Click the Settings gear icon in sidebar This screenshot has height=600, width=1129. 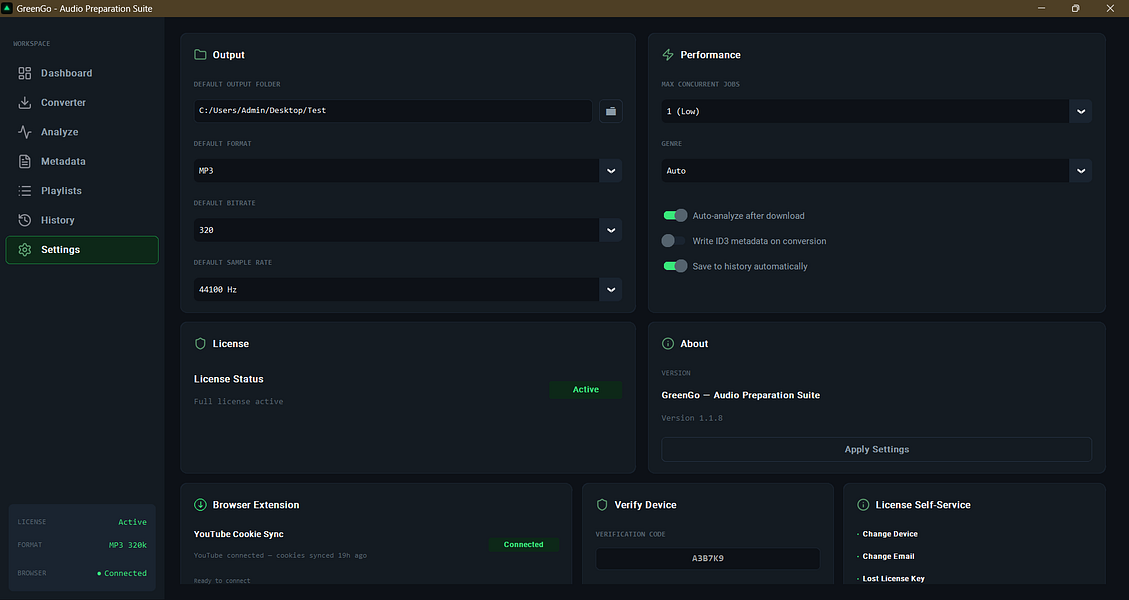24,249
